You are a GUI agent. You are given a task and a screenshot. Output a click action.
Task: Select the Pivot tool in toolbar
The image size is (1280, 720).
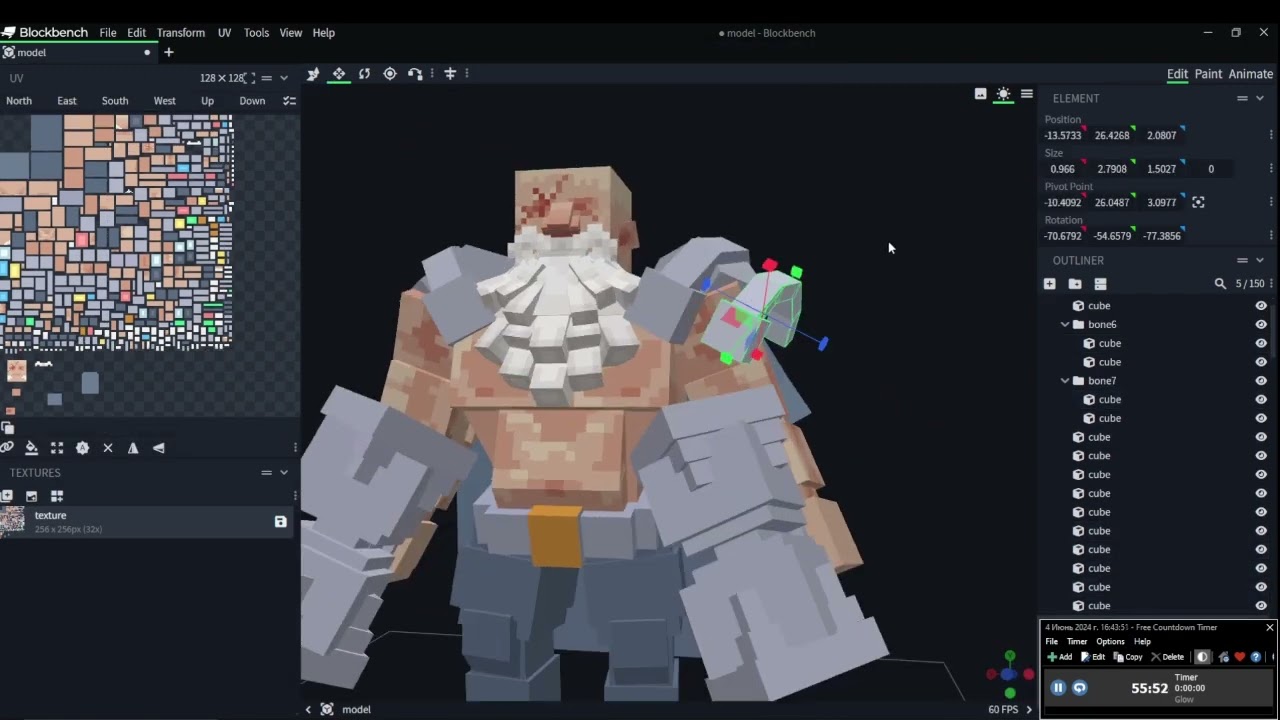click(x=390, y=74)
